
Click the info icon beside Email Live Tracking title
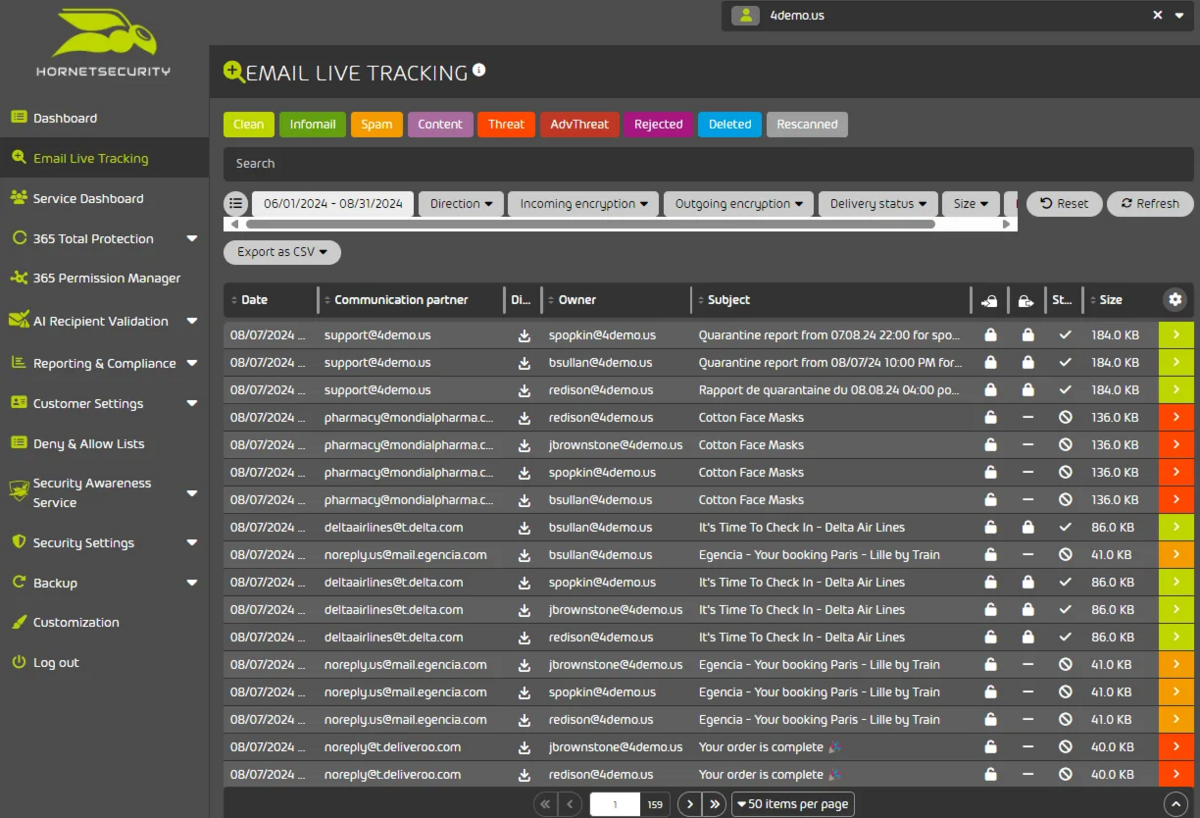coord(479,70)
